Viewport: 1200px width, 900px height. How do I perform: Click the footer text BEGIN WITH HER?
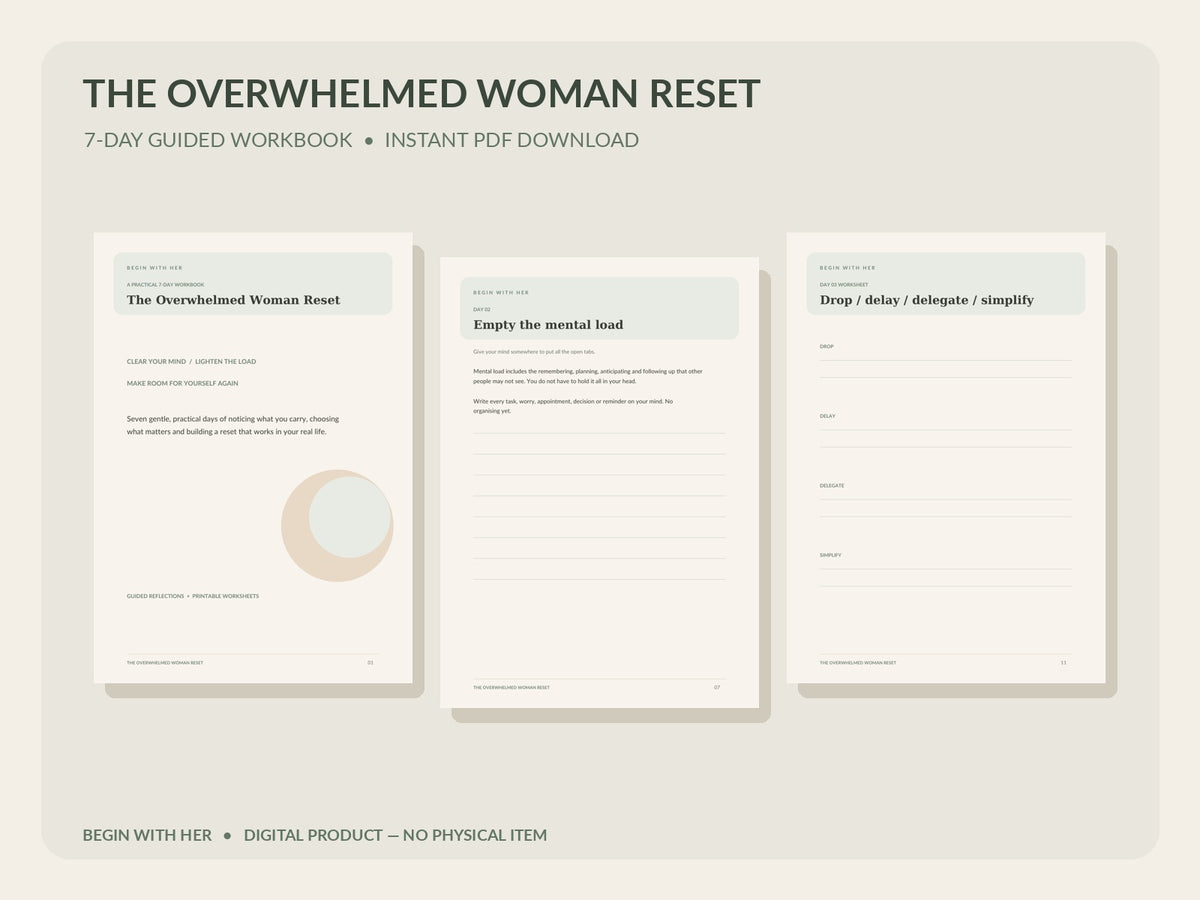(x=147, y=835)
